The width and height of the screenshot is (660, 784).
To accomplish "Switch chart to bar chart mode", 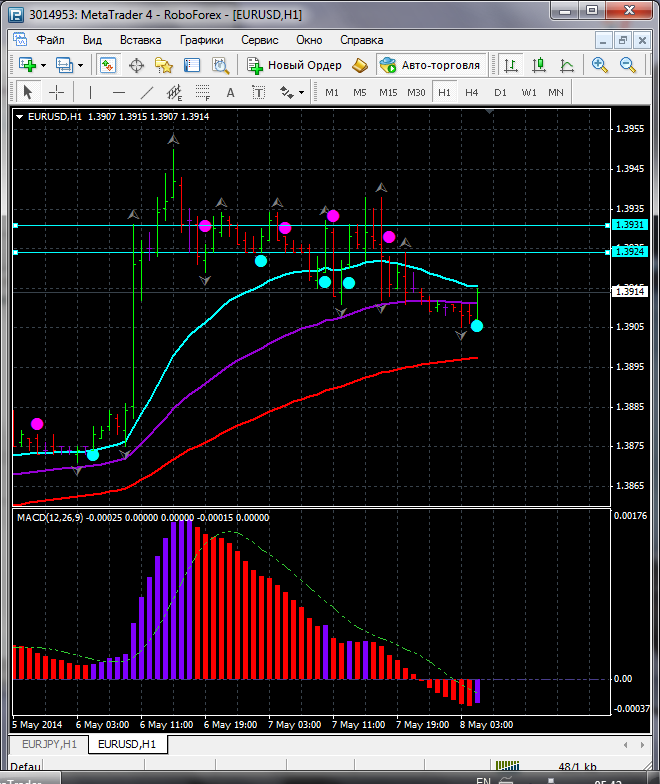I will [x=511, y=65].
